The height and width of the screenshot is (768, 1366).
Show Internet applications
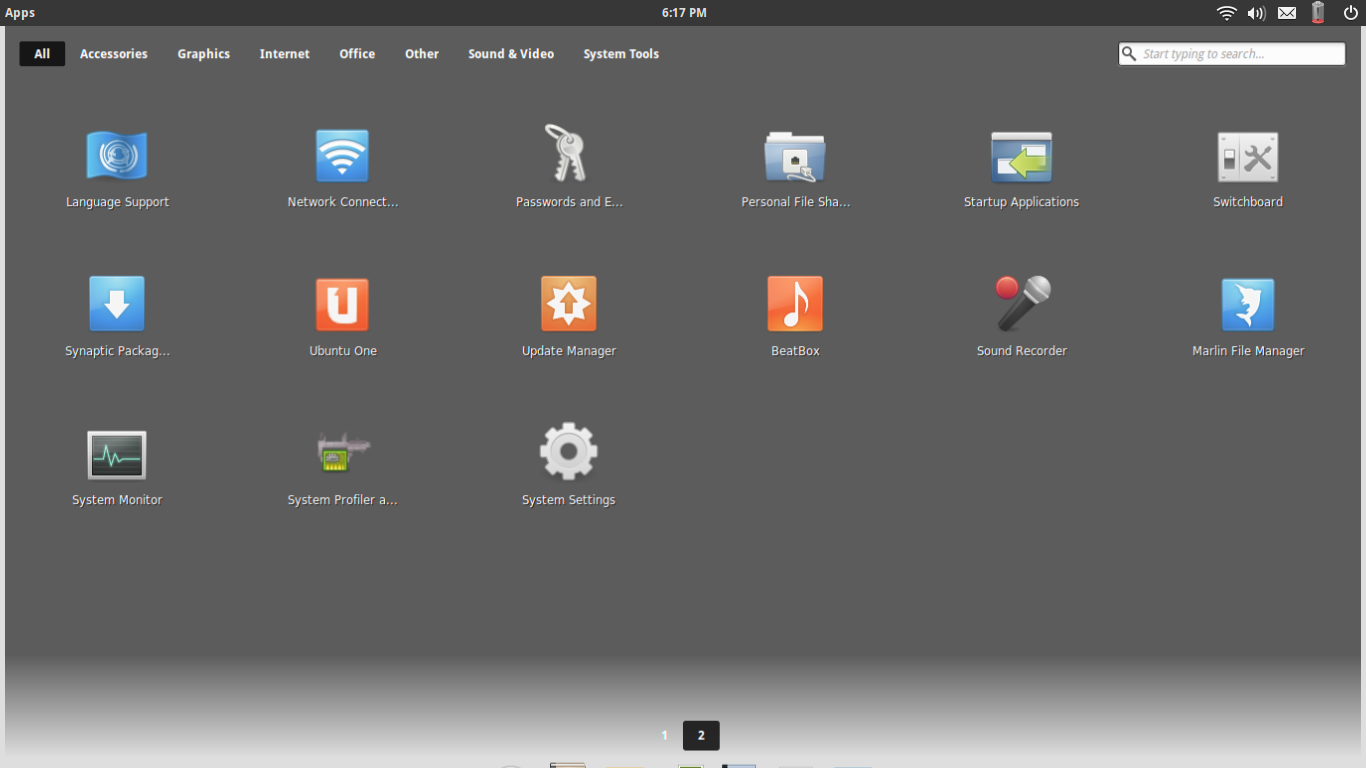[285, 54]
